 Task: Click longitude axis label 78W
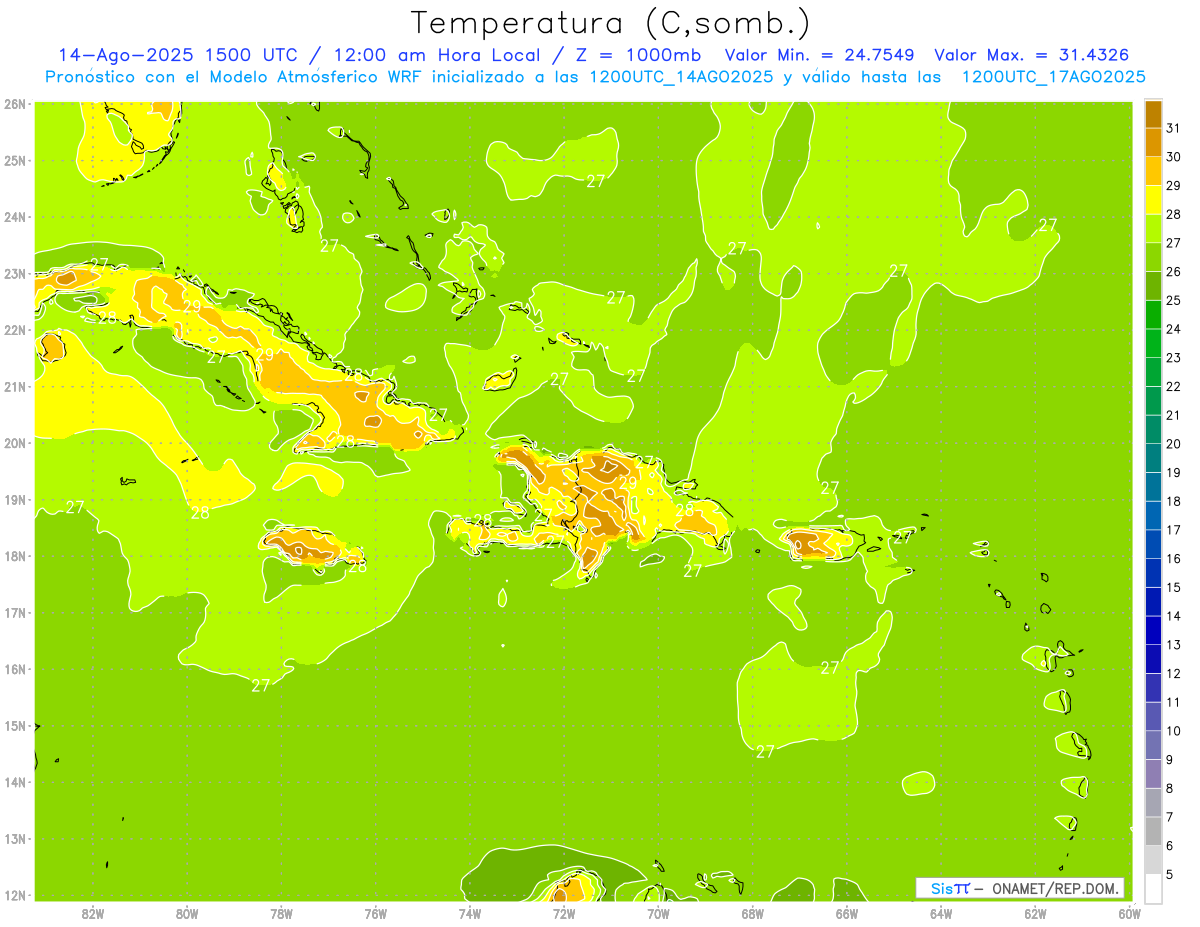[281, 913]
